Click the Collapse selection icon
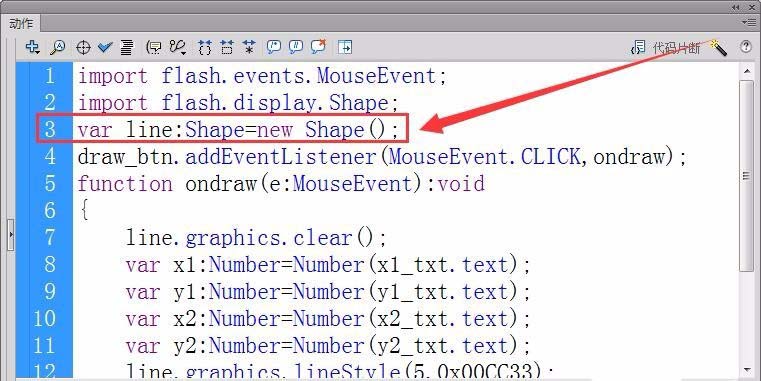 [x=227, y=47]
